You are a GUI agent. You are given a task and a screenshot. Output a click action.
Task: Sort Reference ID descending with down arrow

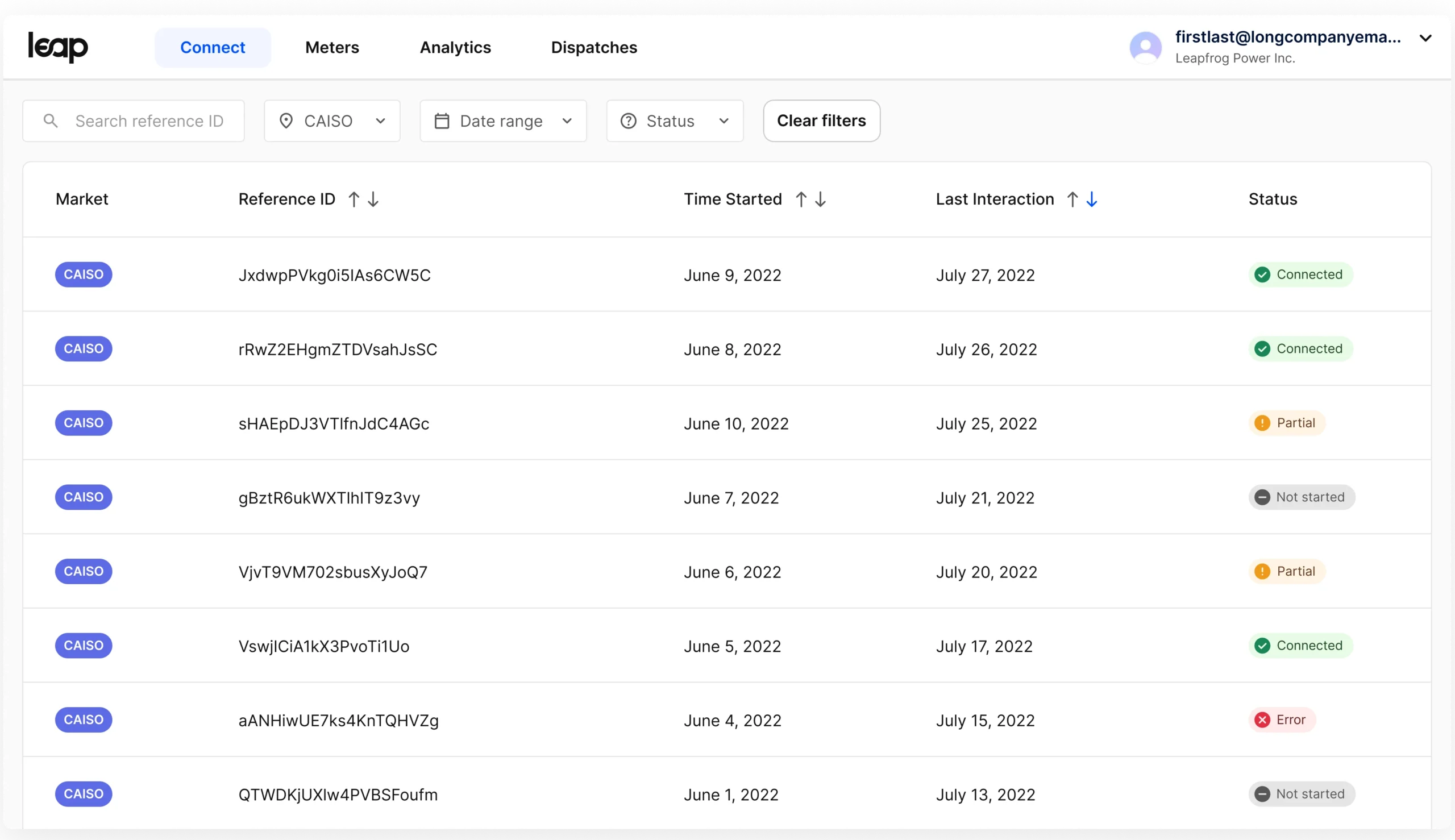point(373,199)
